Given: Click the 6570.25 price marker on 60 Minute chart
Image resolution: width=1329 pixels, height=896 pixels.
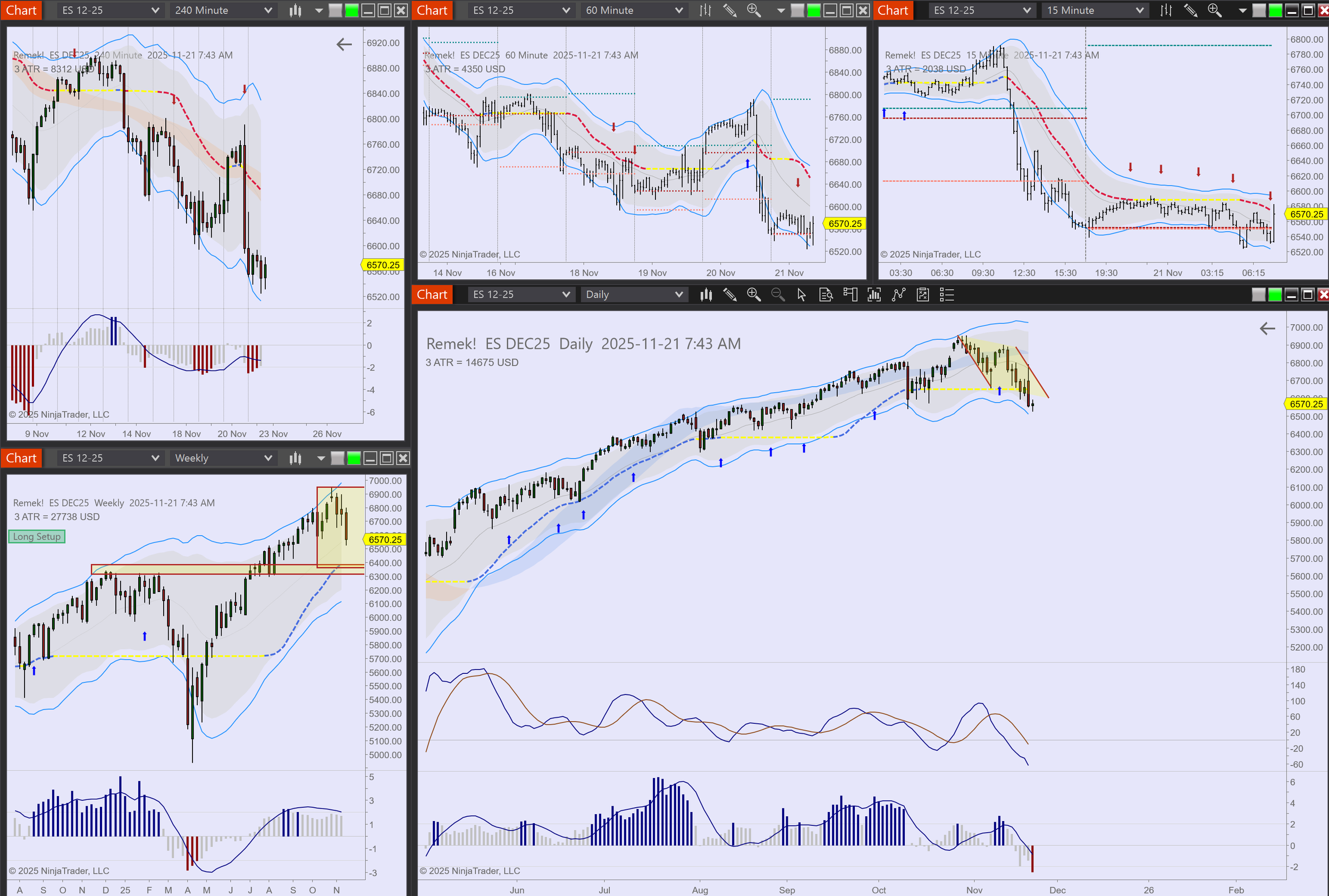Looking at the screenshot, I should click(845, 224).
